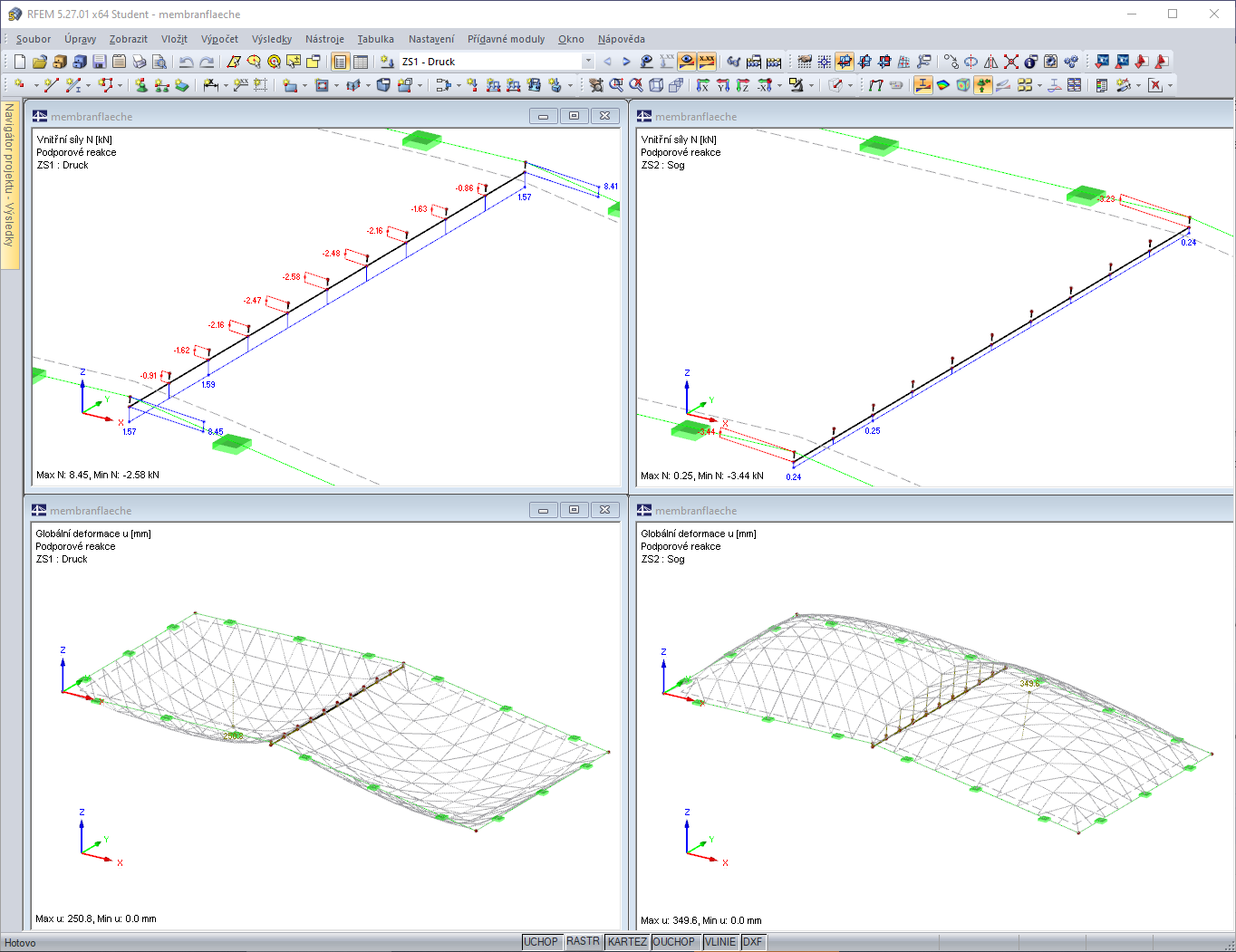
Task: Open the Přídavné moduly menu
Action: tap(506, 39)
